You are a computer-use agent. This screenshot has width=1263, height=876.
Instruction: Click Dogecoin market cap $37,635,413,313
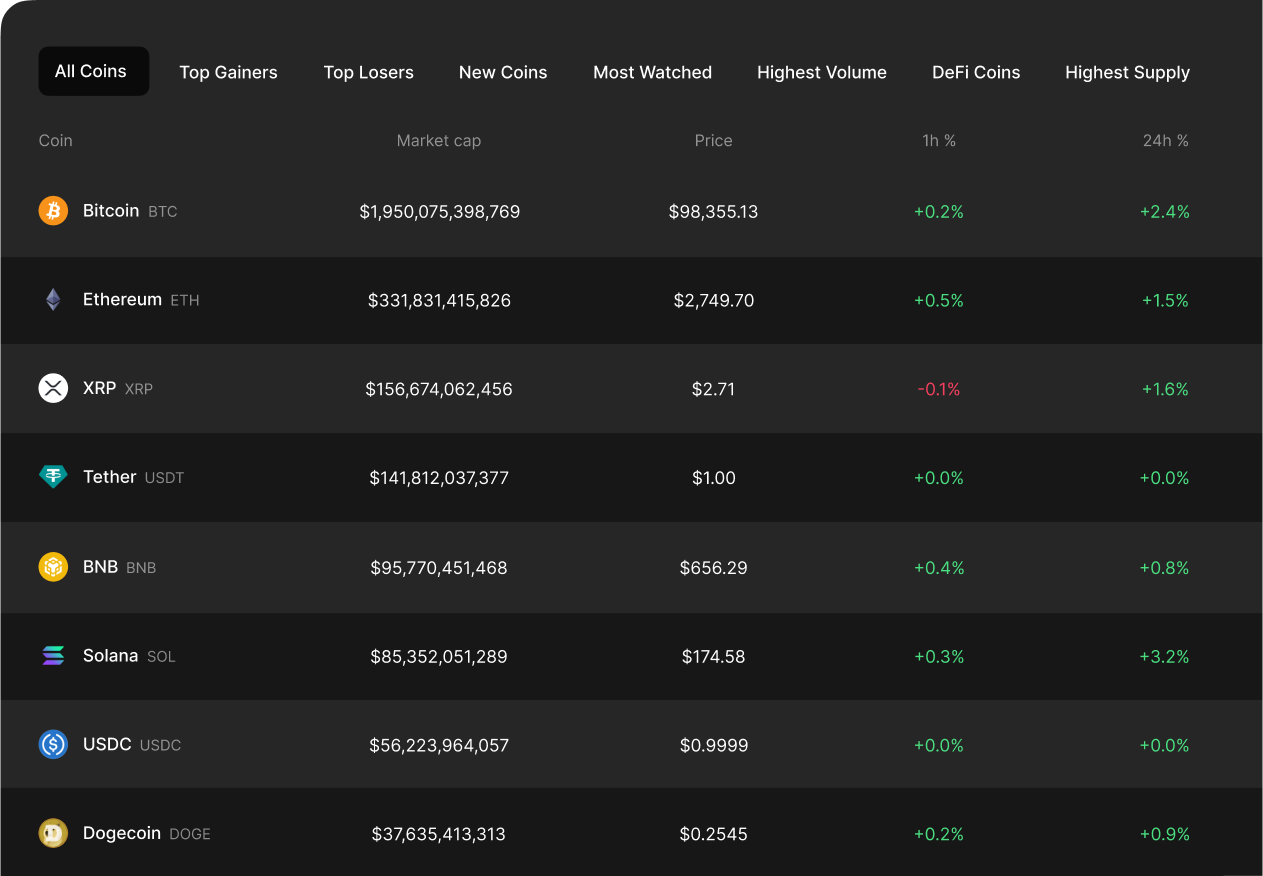click(439, 834)
